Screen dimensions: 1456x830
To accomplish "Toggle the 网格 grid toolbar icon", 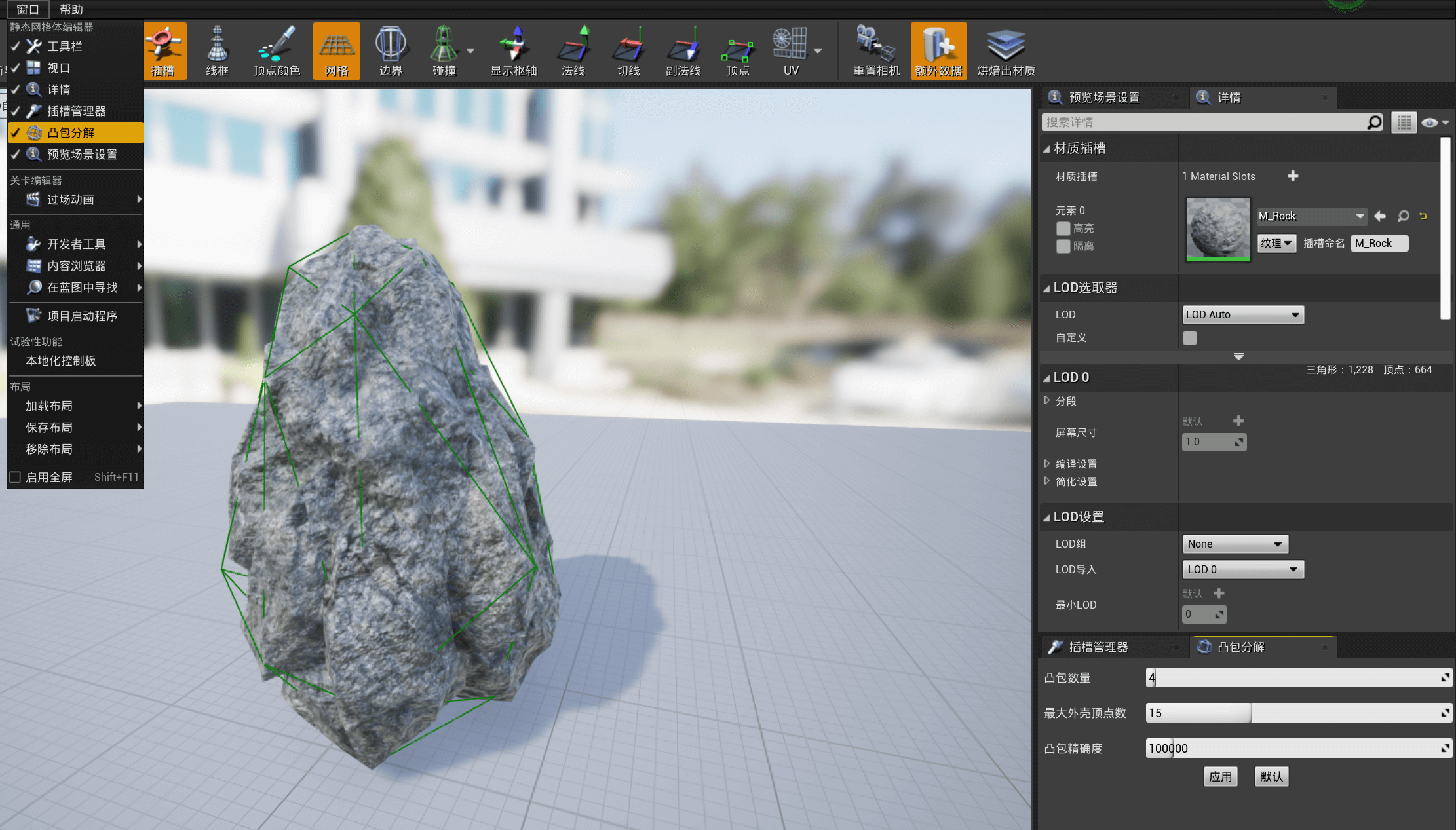I will (x=337, y=51).
